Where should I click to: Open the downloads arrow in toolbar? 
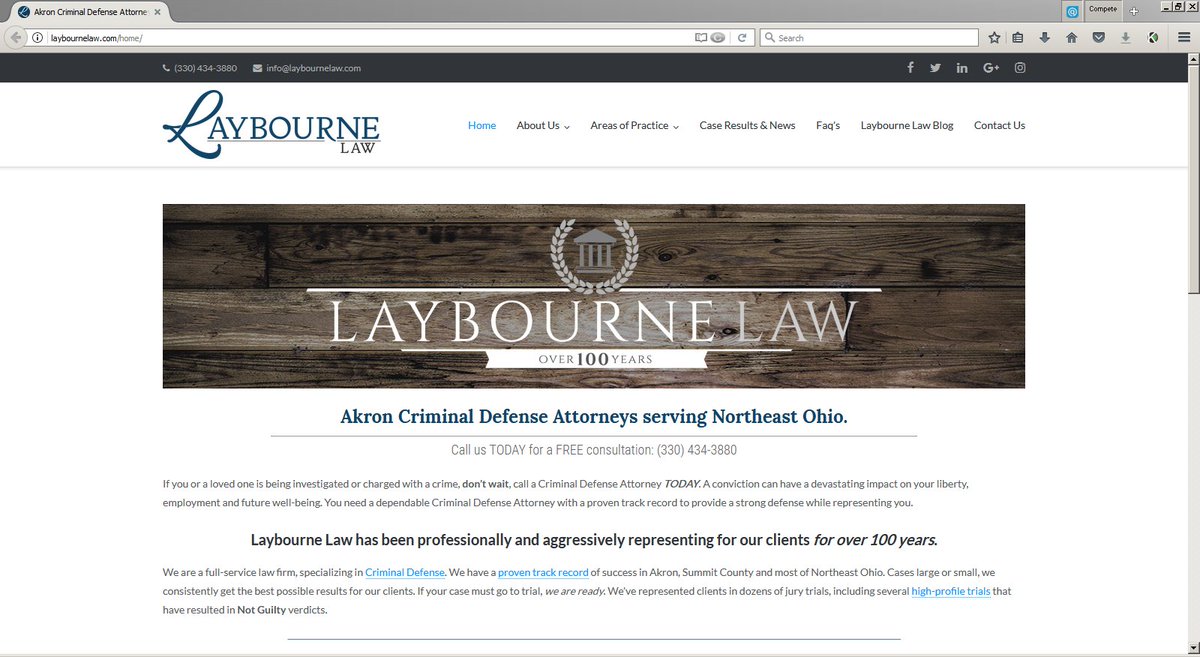pyautogui.click(x=1044, y=38)
